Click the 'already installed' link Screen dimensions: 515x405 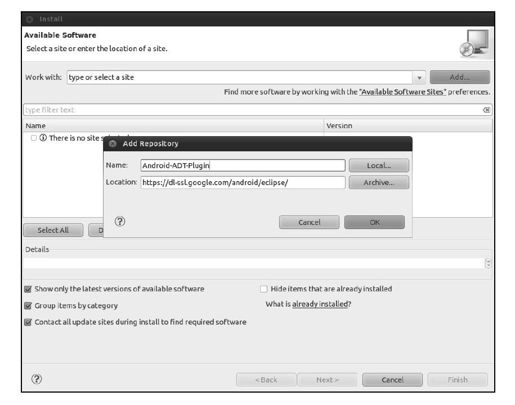320,304
